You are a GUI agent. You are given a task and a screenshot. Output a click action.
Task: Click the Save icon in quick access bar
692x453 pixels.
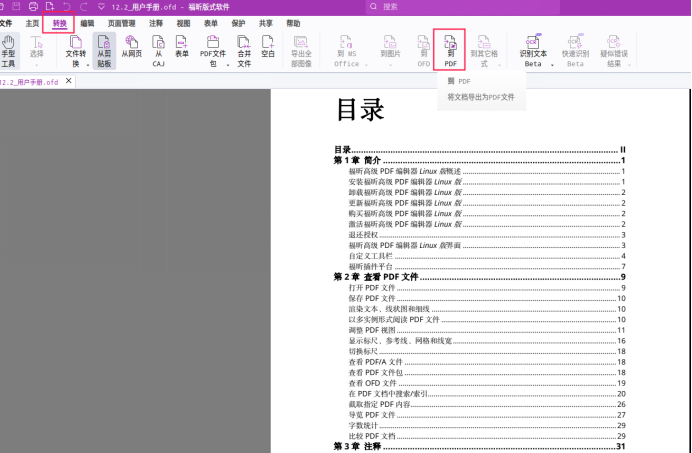[x=16, y=6]
